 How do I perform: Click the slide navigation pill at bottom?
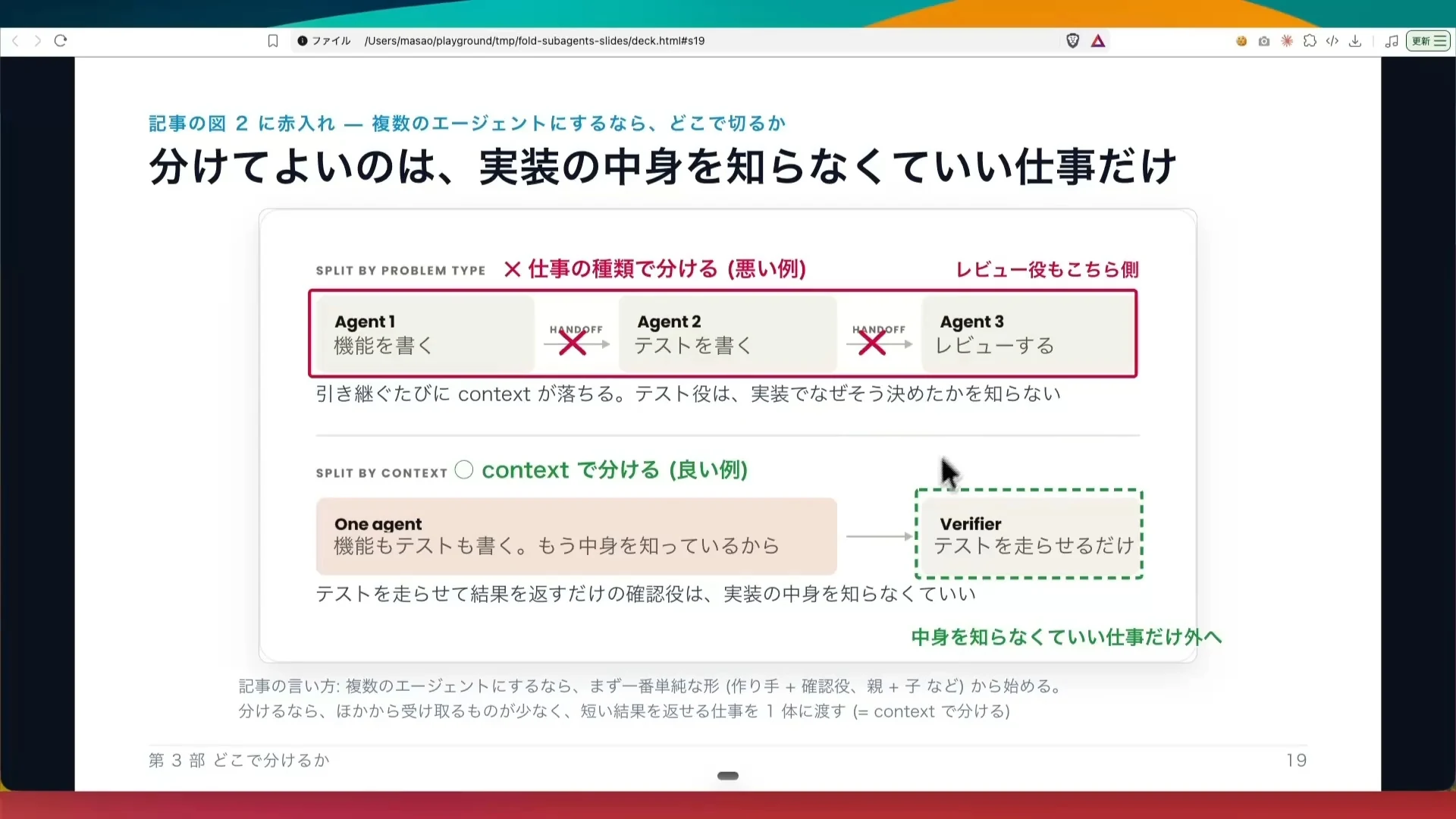pos(728,776)
